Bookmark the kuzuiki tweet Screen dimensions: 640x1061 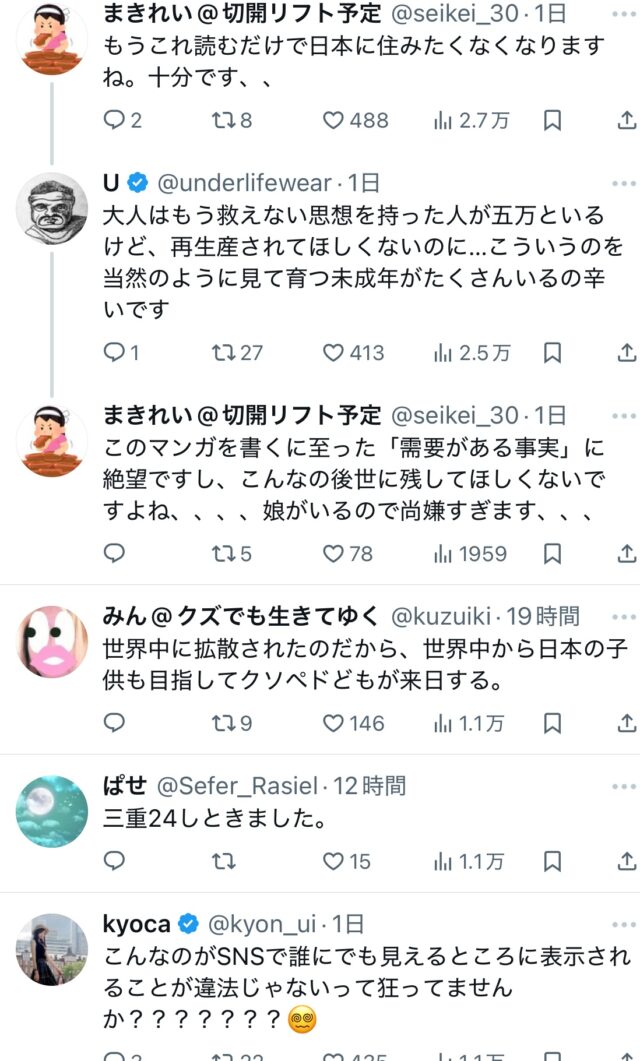pos(553,723)
